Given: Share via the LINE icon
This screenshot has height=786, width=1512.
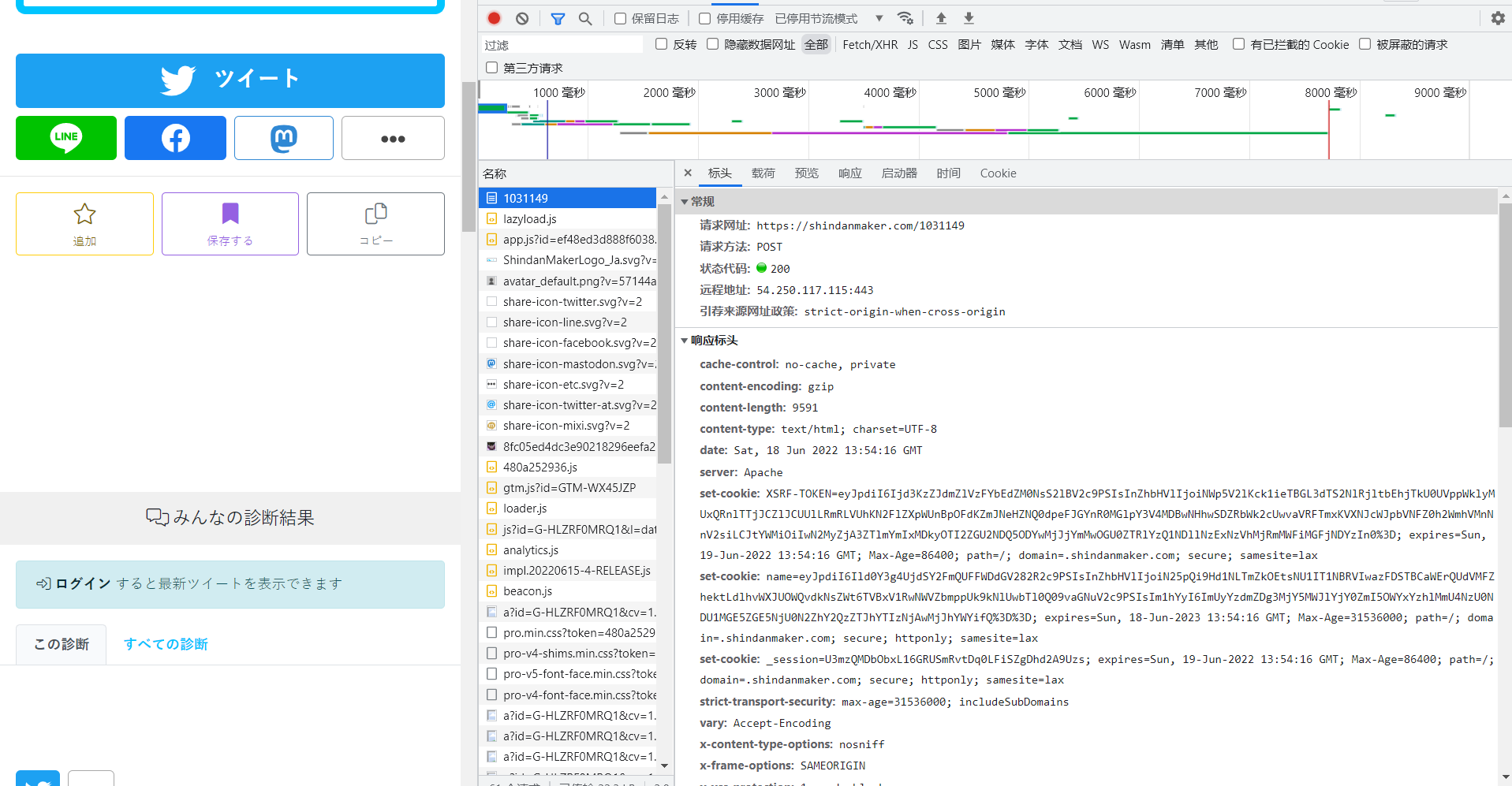Looking at the screenshot, I should [65, 137].
